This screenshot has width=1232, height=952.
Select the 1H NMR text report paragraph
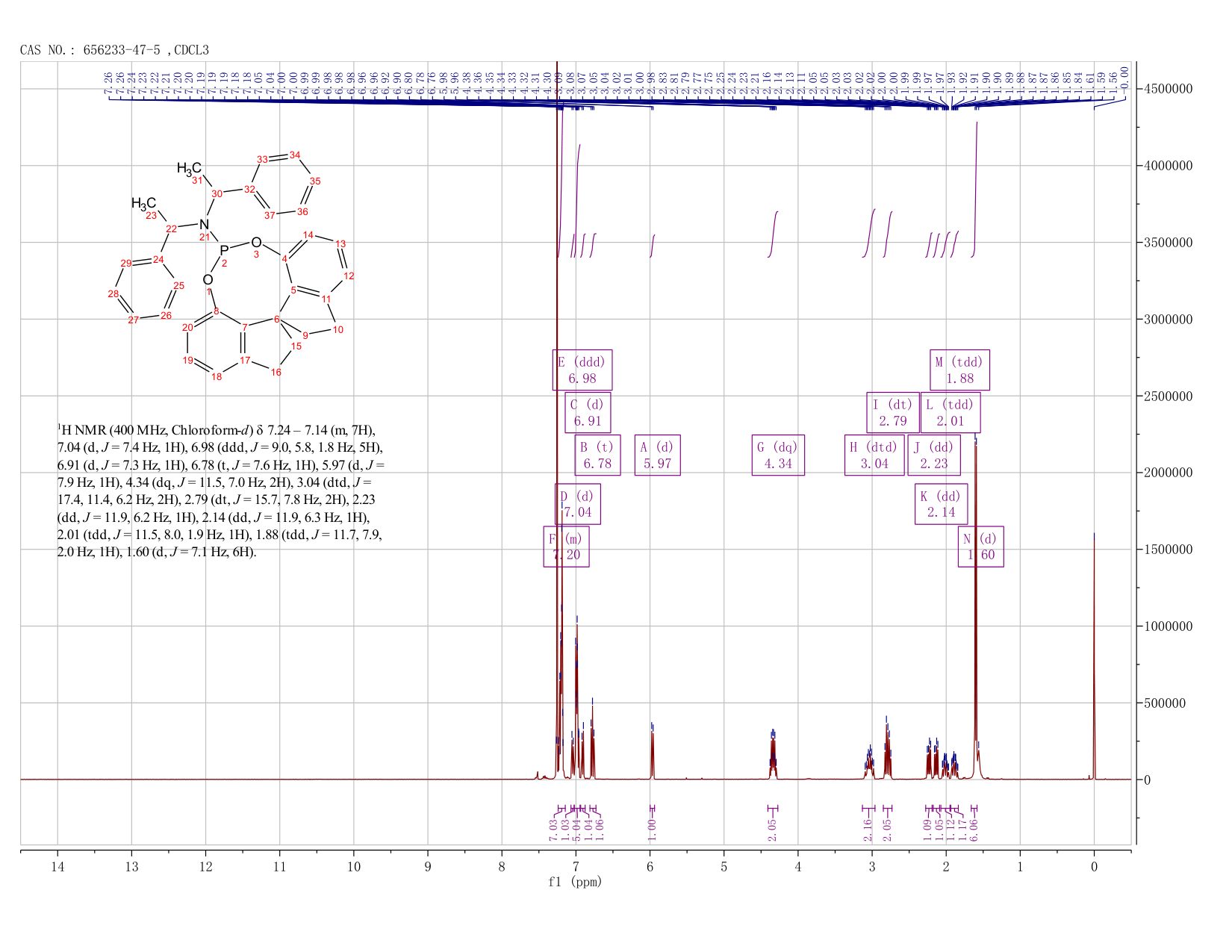(x=221, y=491)
